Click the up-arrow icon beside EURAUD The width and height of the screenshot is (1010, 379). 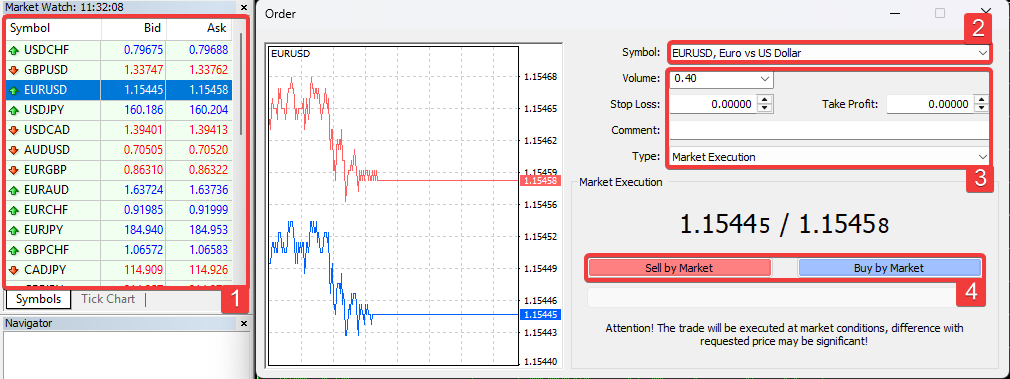tap(14, 190)
